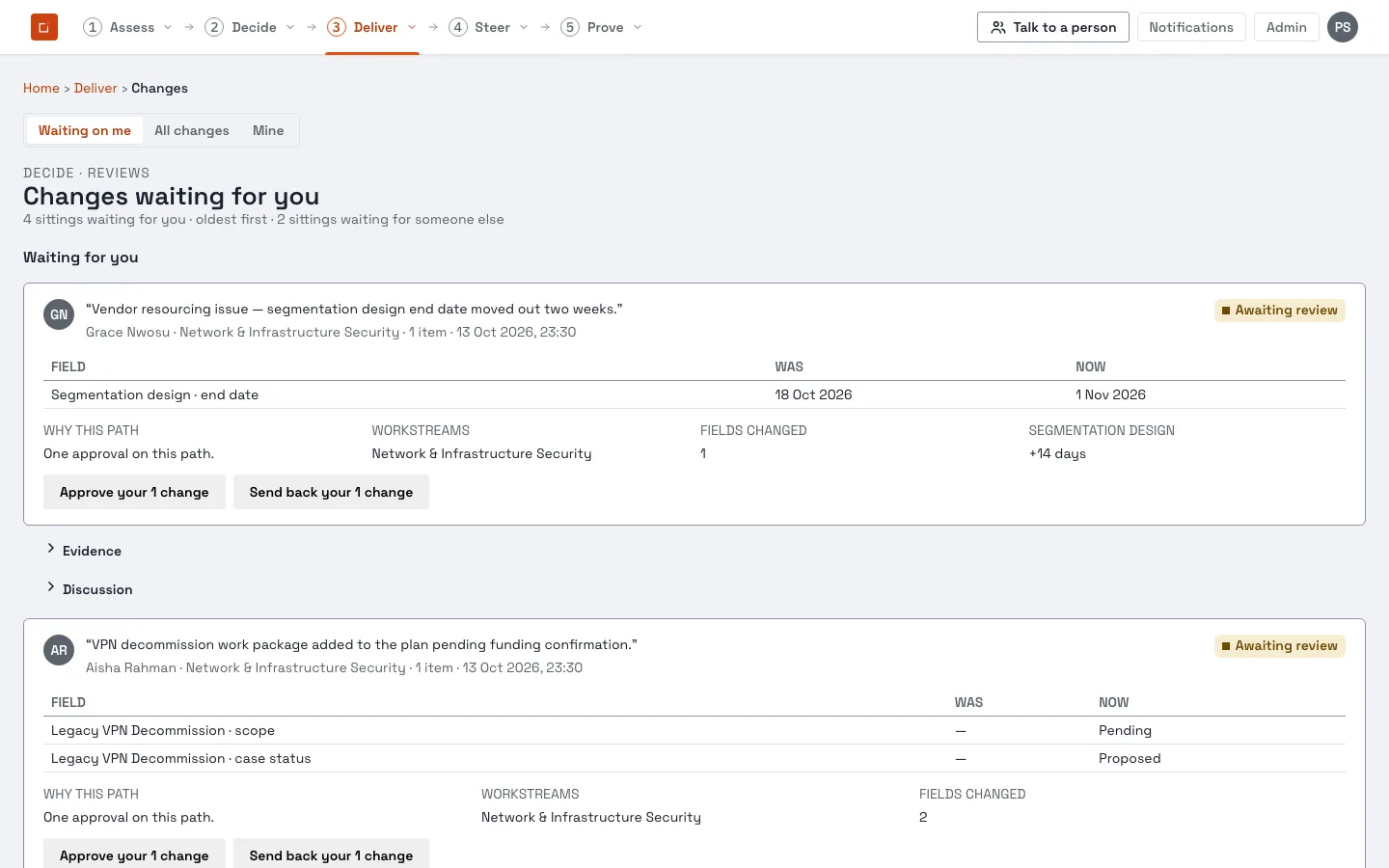
Task: Click the Aisha Rahman metadata line
Action: 334,667
